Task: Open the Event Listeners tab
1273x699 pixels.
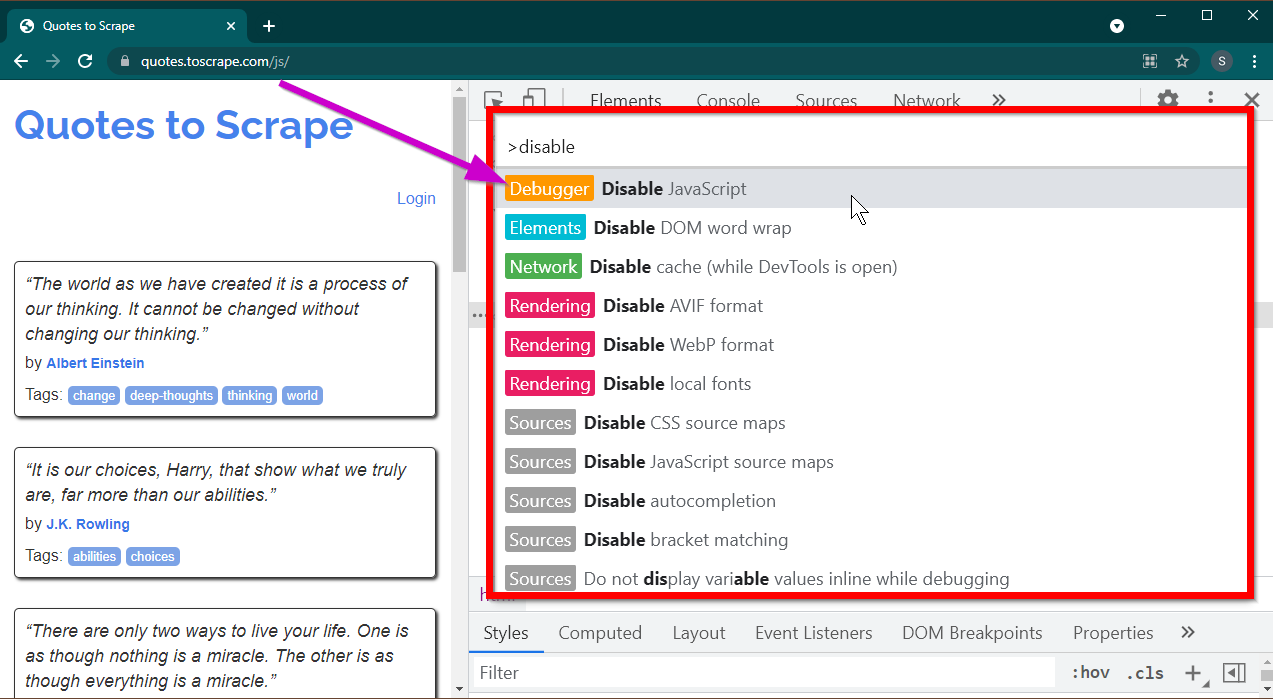Action: (x=814, y=633)
